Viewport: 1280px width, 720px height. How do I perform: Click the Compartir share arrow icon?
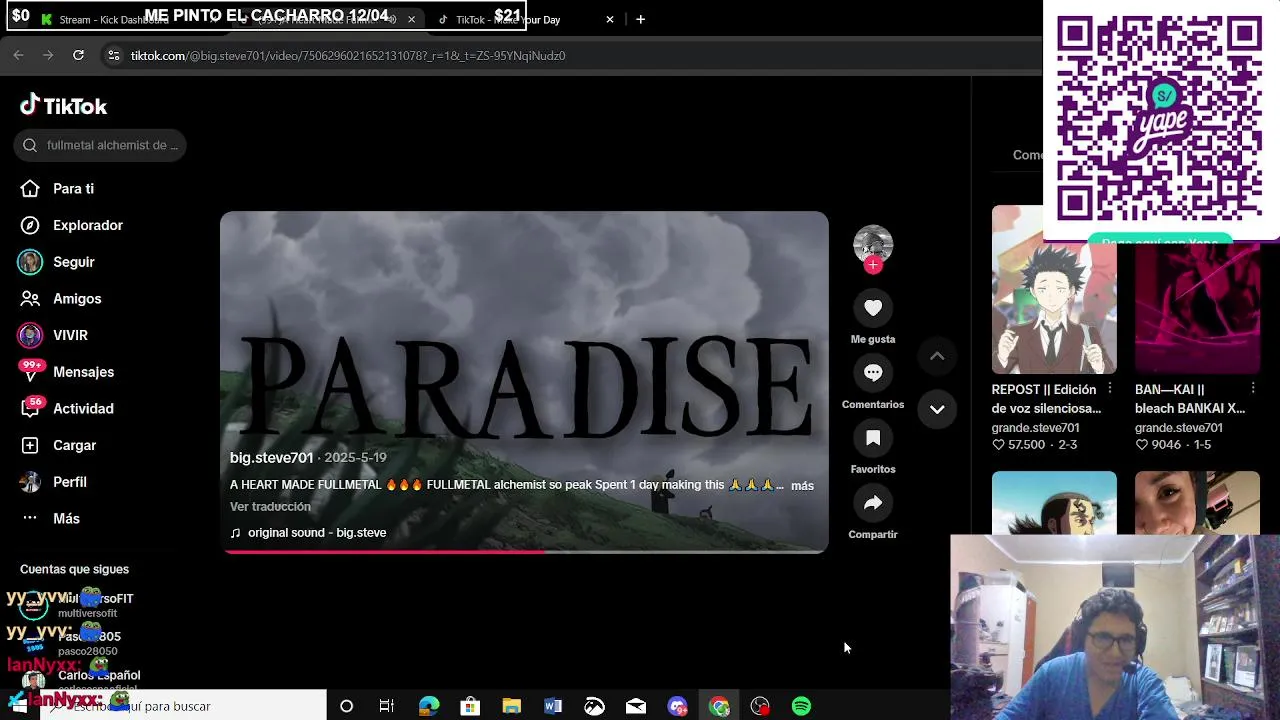click(873, 503)
